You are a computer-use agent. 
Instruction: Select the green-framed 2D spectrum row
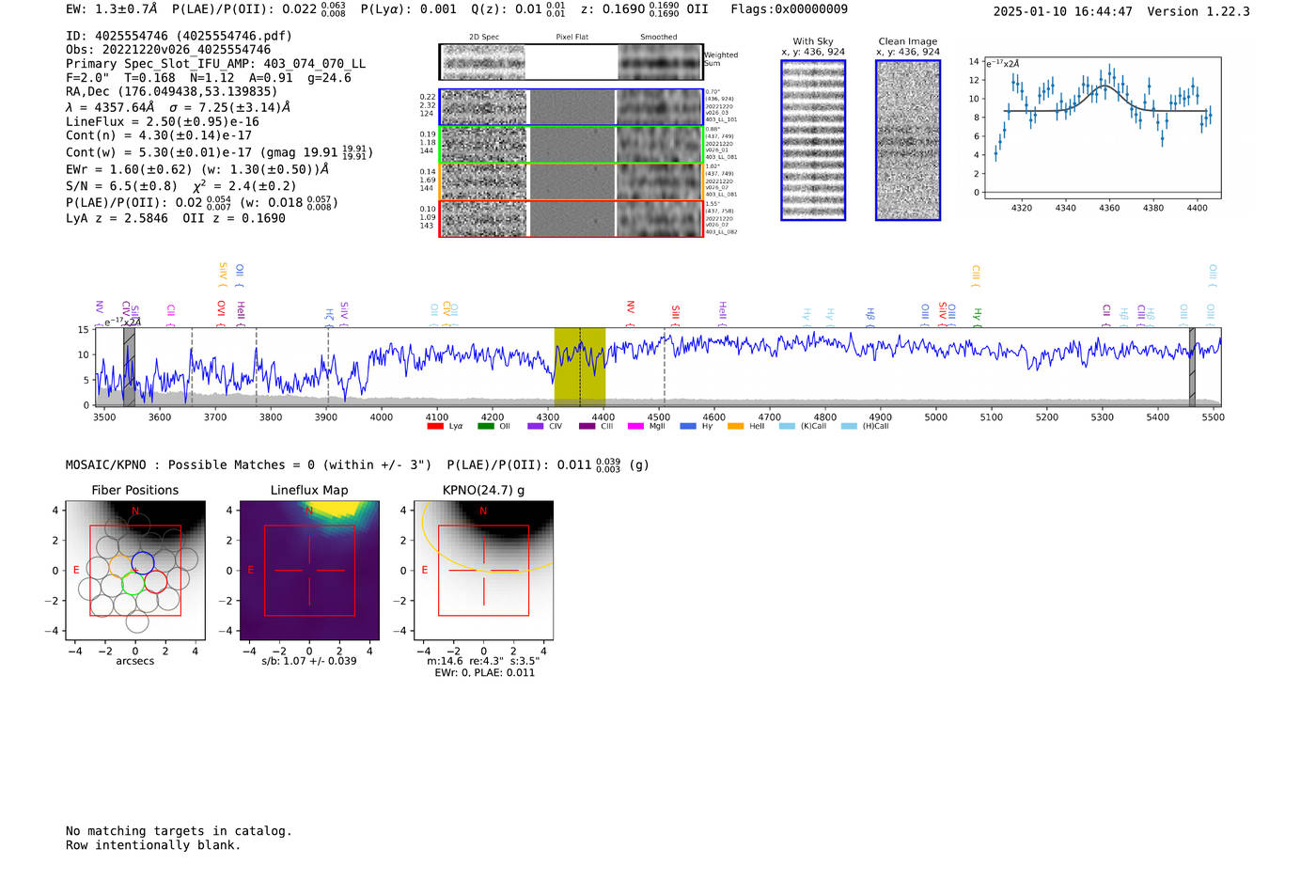572,144
